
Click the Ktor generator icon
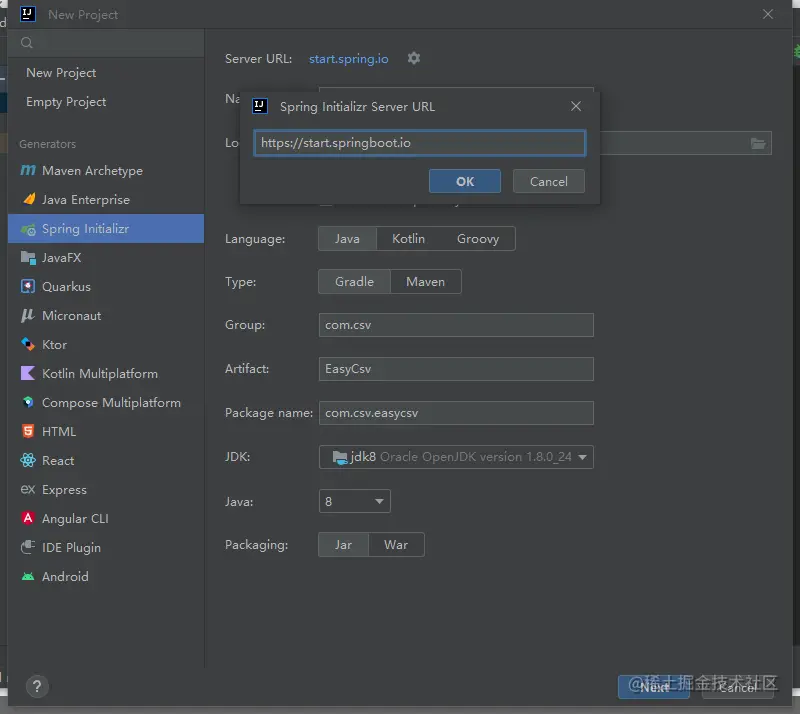[x=28, y=344]
